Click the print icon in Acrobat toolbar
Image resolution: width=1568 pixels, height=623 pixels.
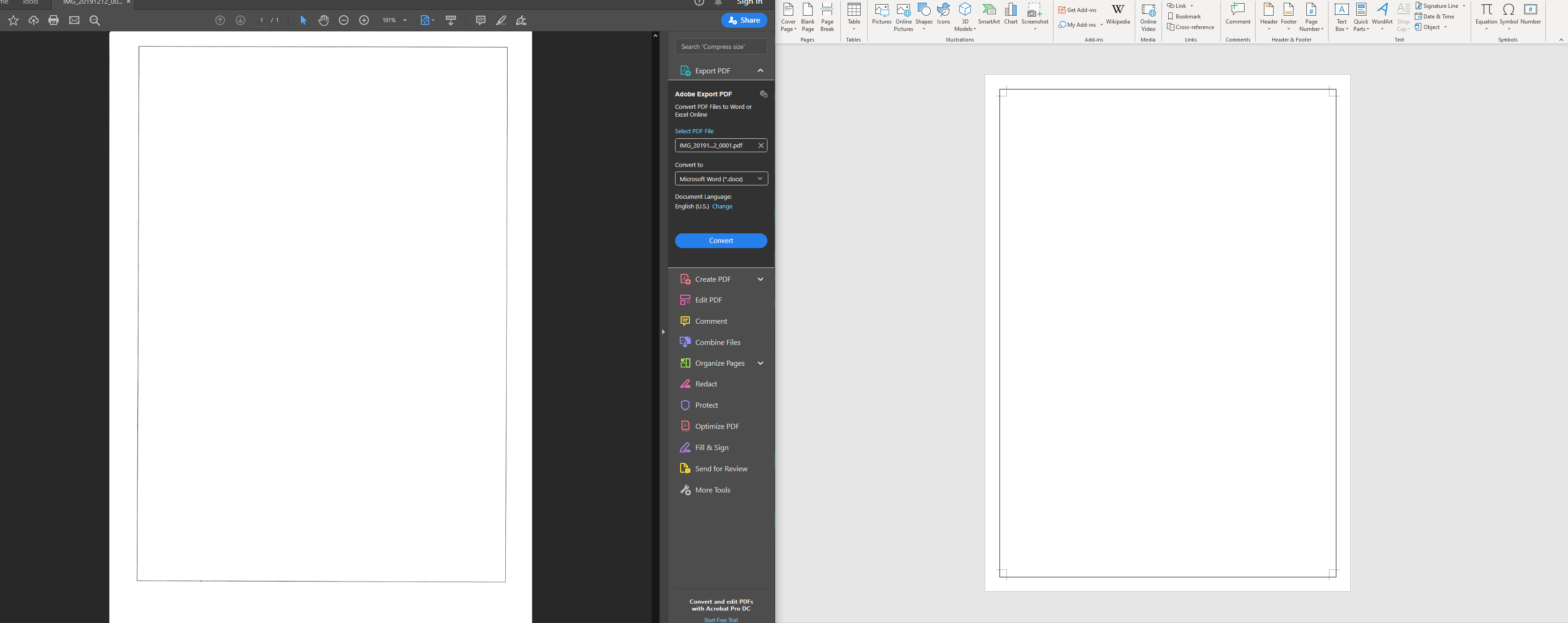(54, 20)
